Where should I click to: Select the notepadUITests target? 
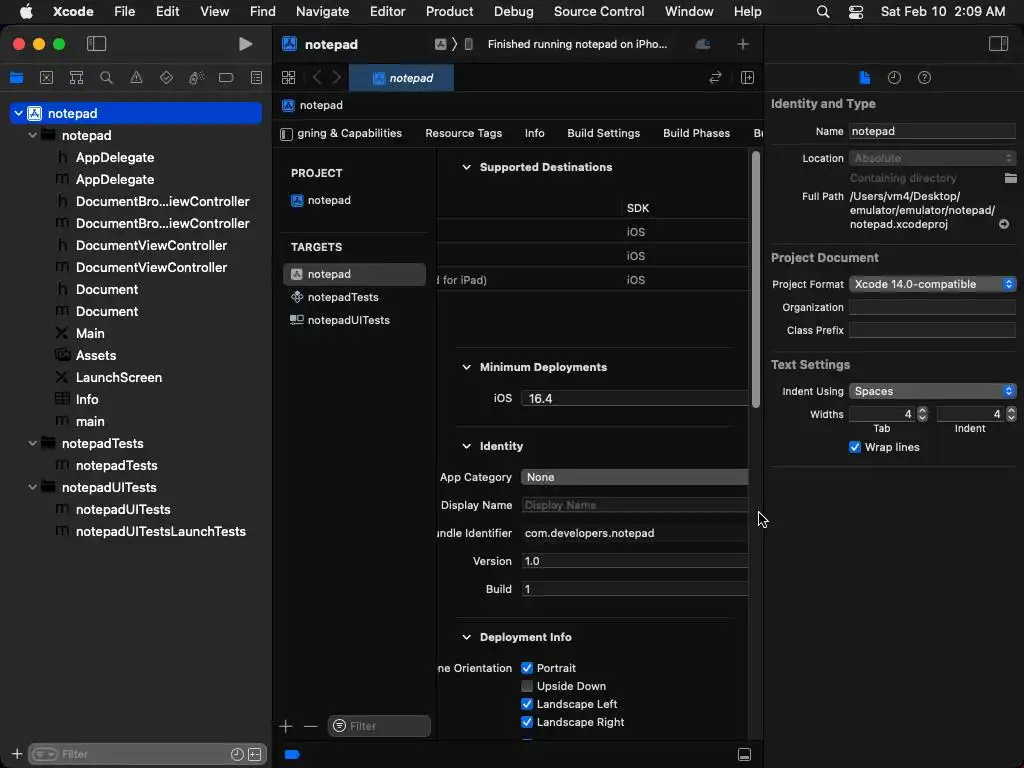click(354, 320)
